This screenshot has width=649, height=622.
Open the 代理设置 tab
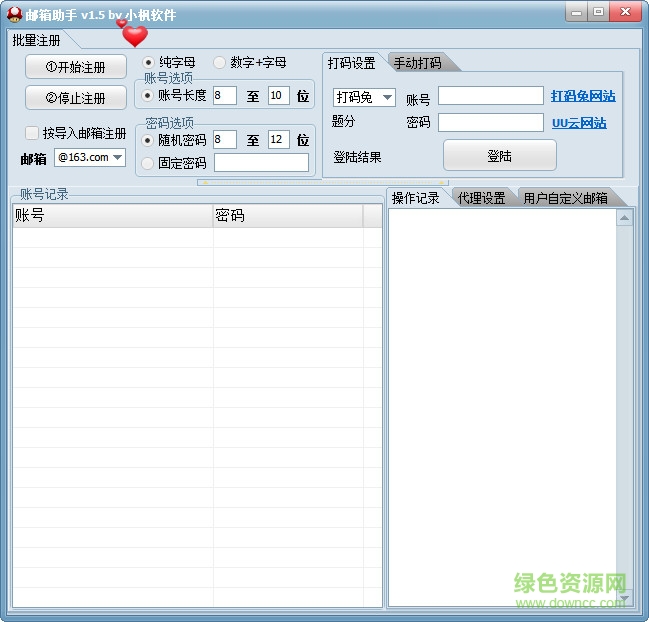tap(481, 198)
